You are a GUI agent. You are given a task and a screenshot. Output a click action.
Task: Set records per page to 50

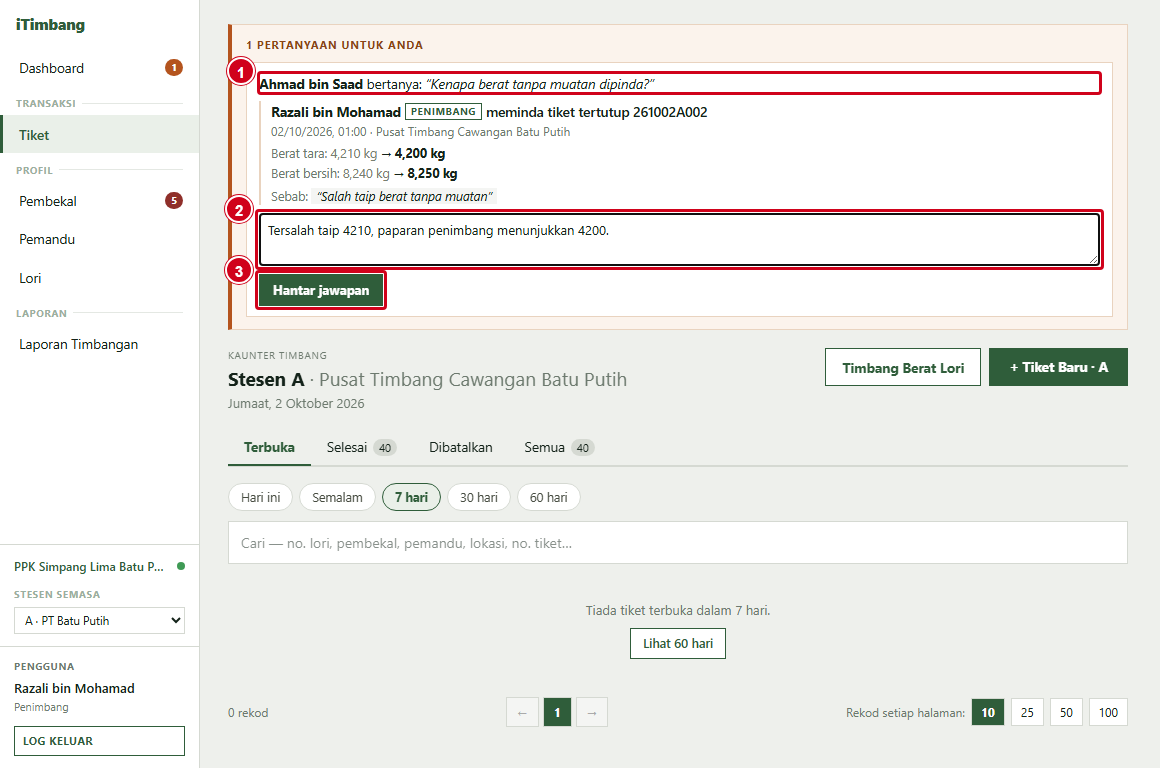[x=1066, y=713]
